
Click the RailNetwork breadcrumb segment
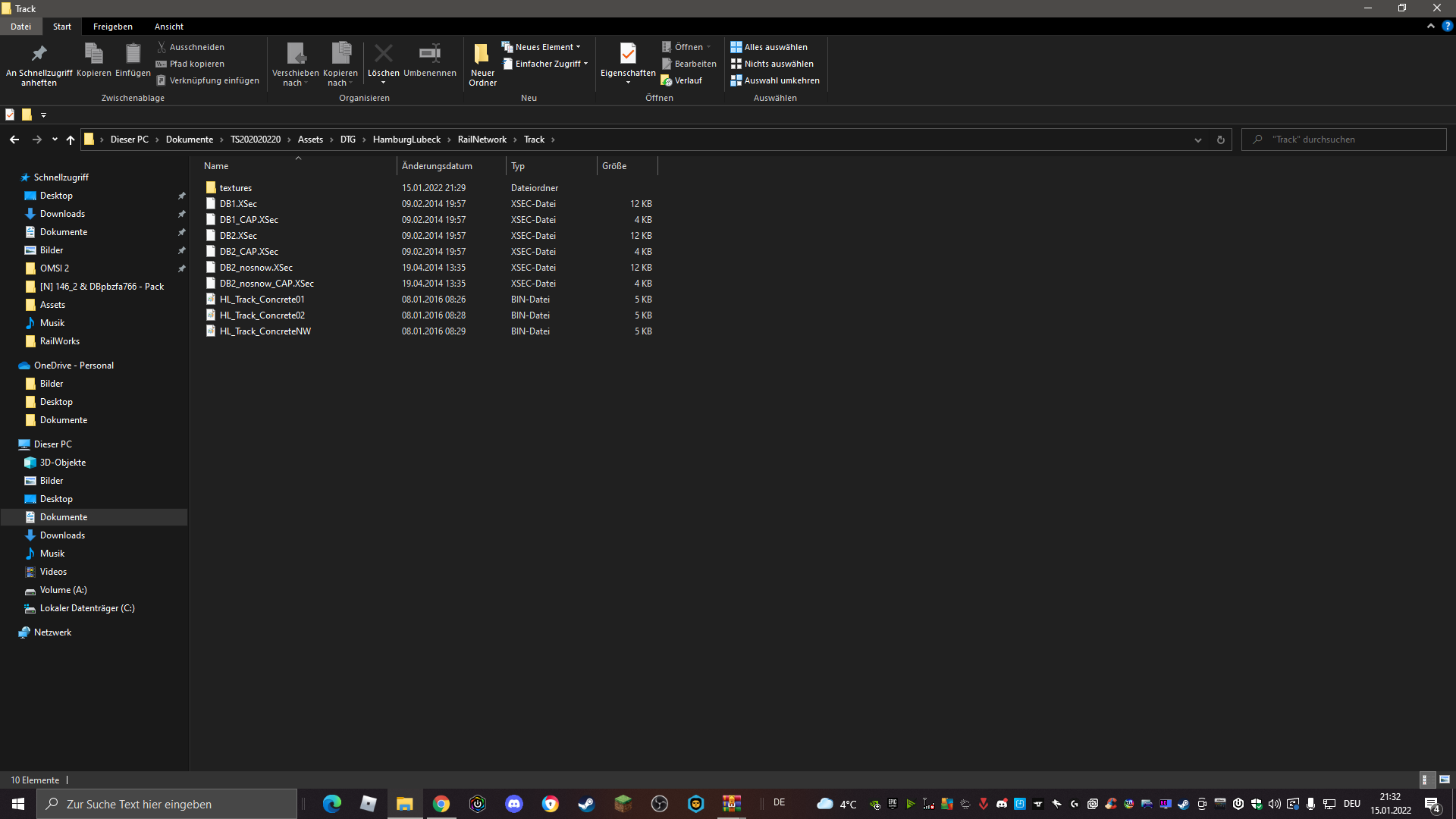pyautogui.click(x=482, y=140)
